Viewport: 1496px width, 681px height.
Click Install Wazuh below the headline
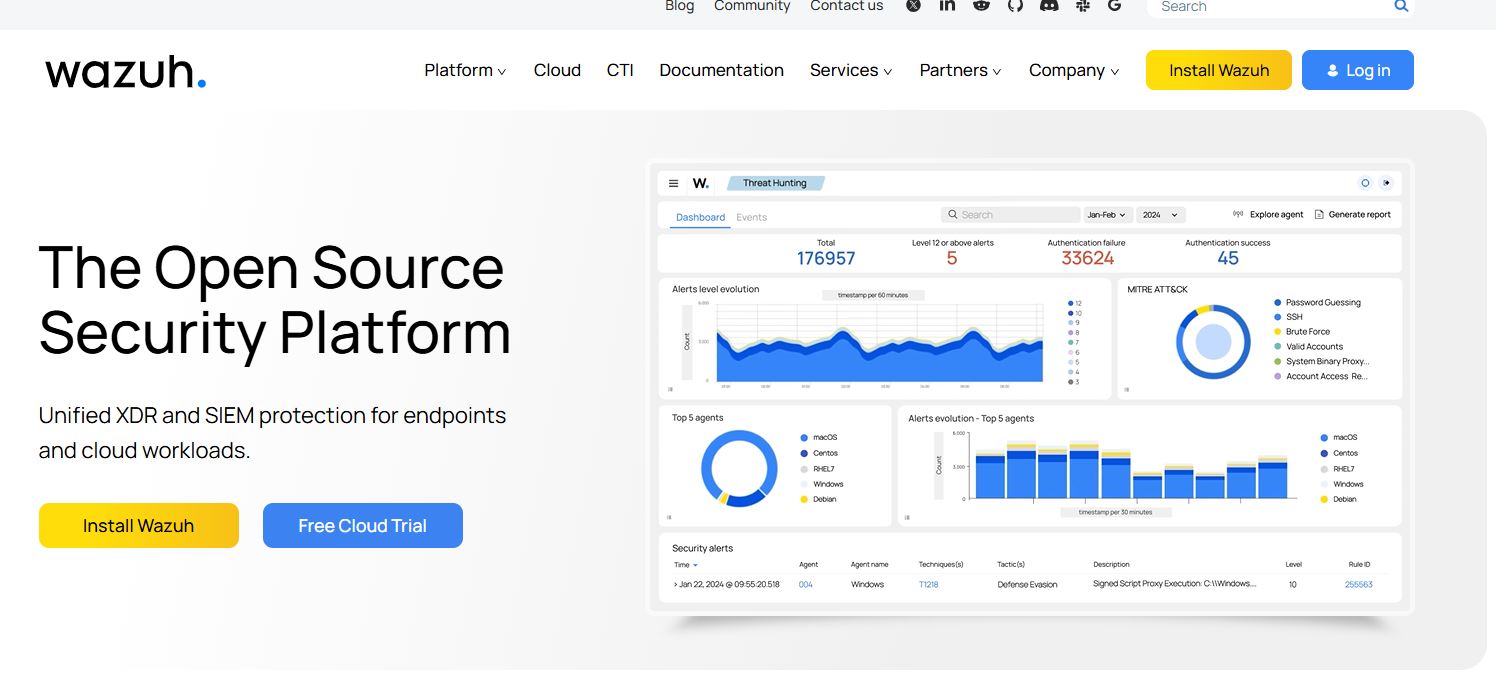tap(139, 525)
